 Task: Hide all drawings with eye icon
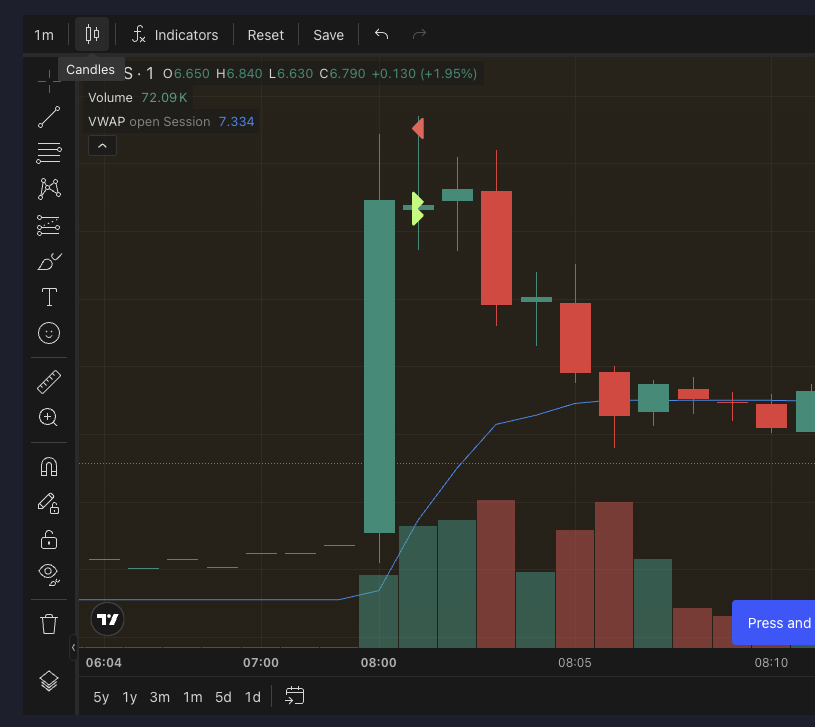point(48,574)
